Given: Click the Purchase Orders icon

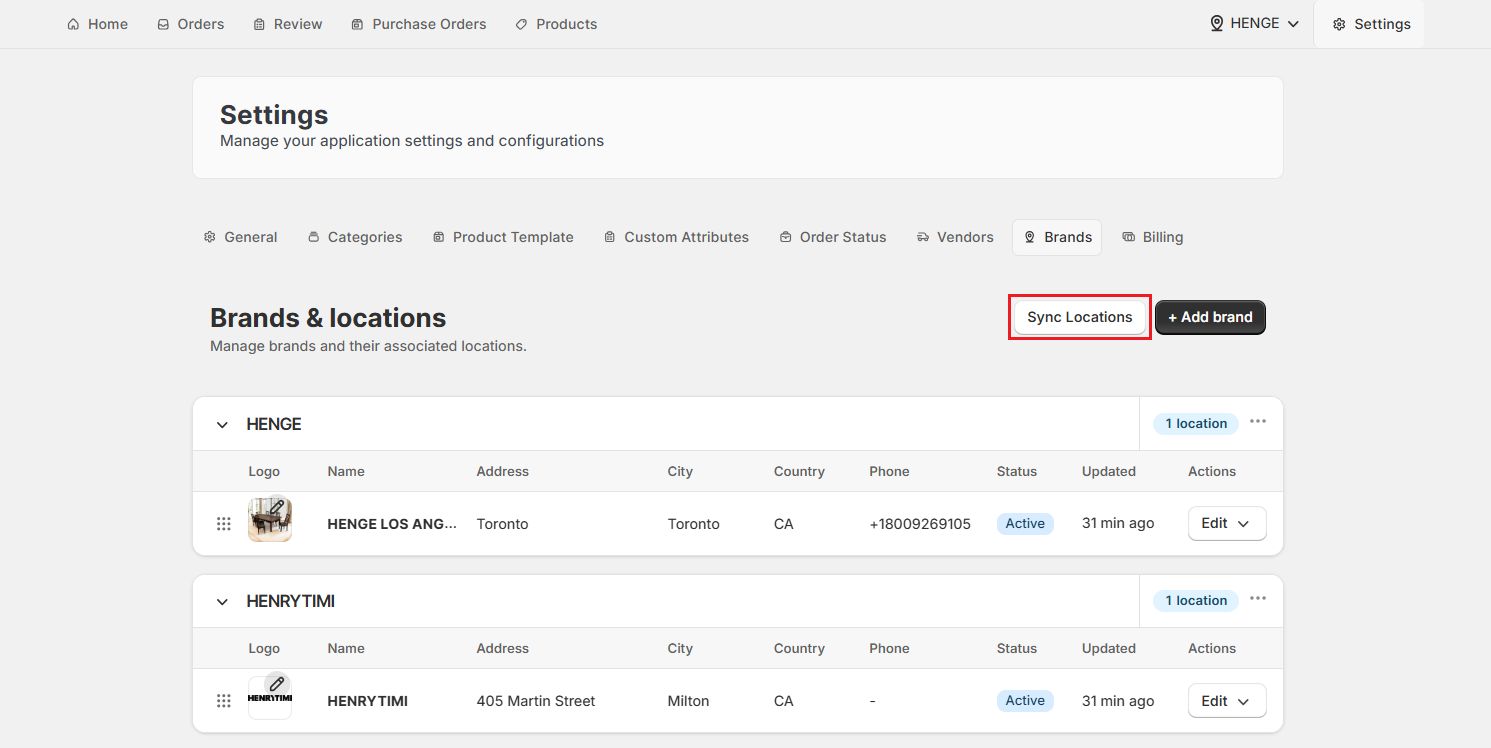Looking at the screenshot, I should 357,24.
